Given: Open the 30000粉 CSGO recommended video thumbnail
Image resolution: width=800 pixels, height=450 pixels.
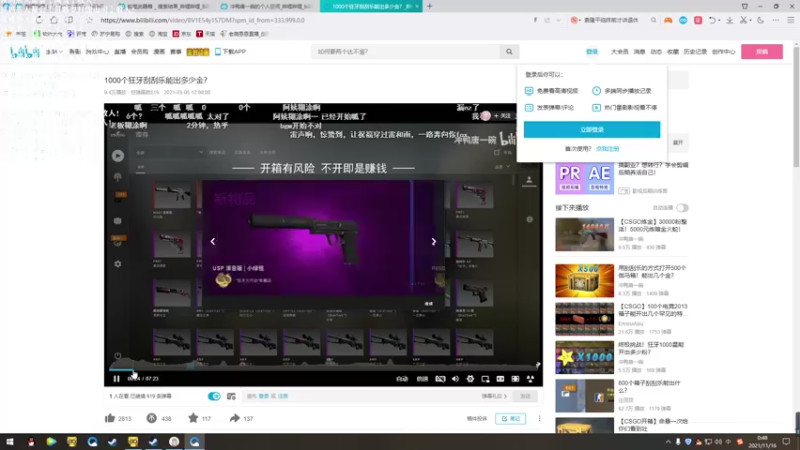Looking at the screenshot, I should click(585, 235).
